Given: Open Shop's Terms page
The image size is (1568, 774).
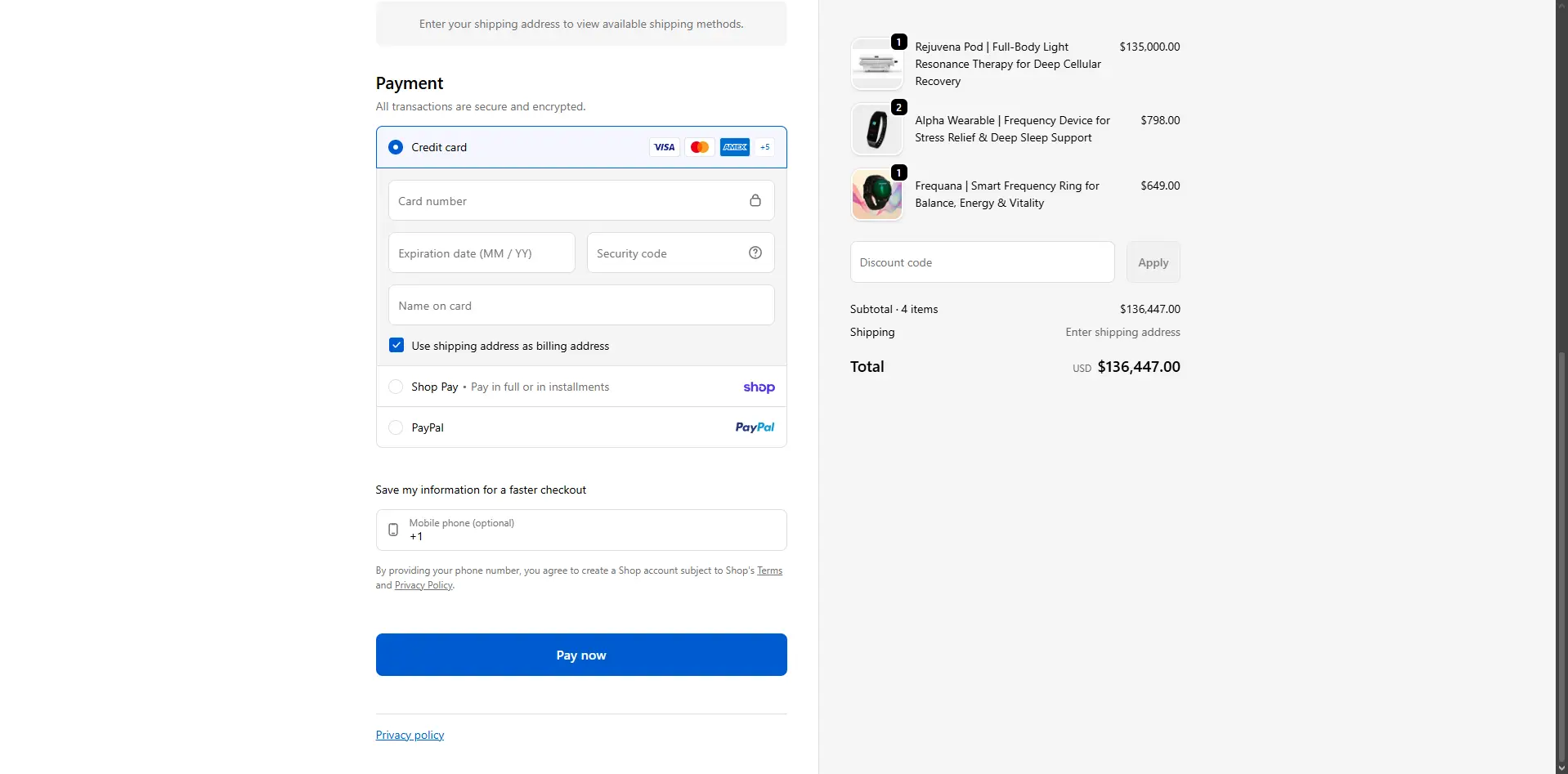Looking at the screenshot, I should (768, 570).
